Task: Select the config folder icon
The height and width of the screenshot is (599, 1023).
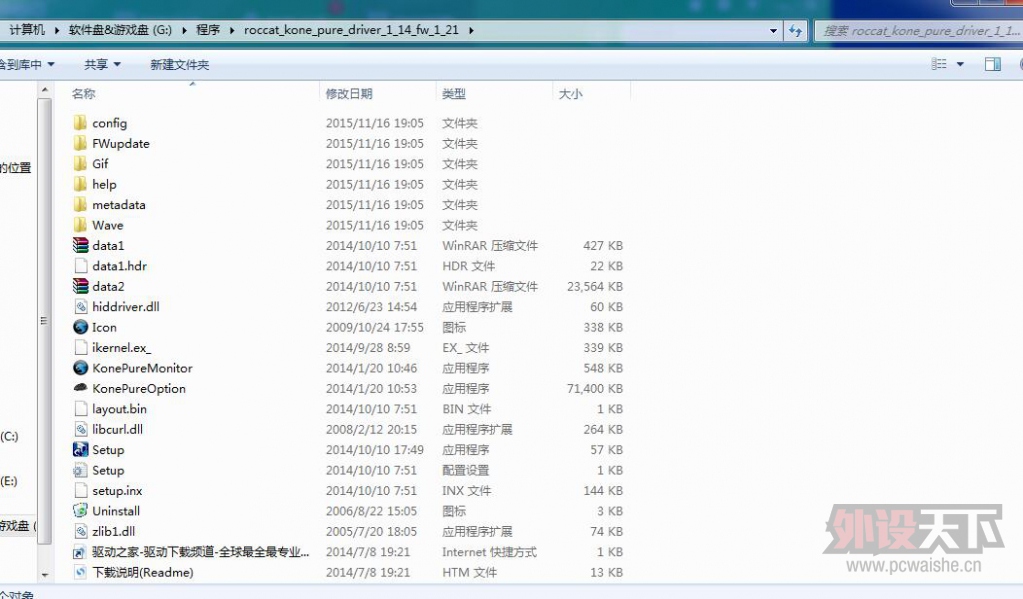Action: pyautogui.click(x=80, y=123)
